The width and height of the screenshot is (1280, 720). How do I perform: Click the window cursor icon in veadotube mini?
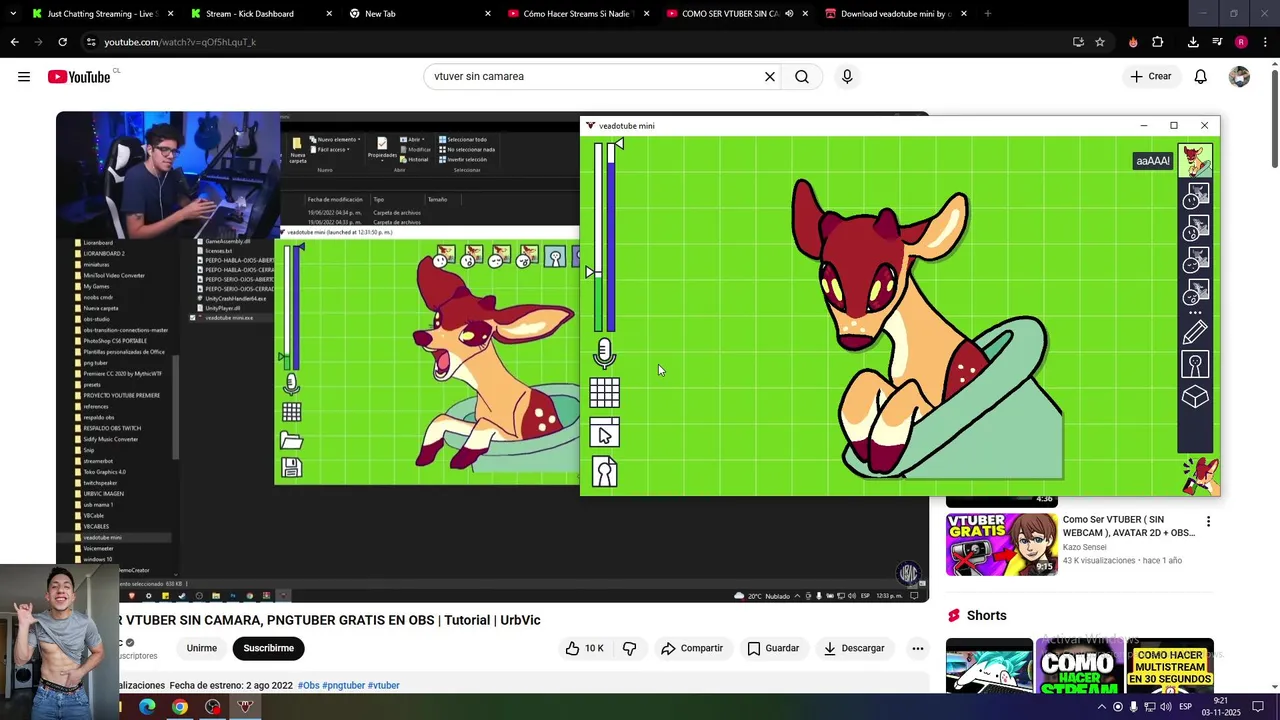(x=604, y=433)
